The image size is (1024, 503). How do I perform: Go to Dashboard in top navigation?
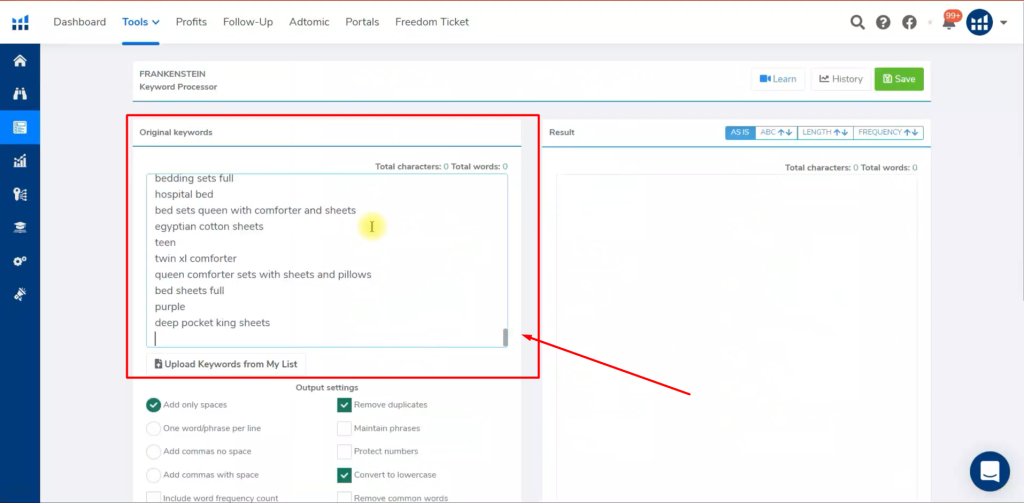80,22
